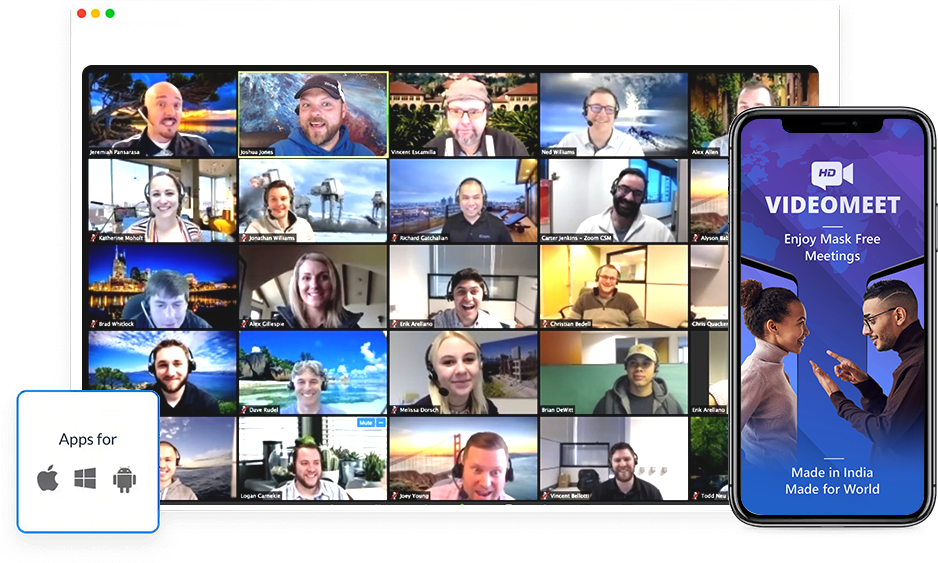
Task: Click the Android app icon
Action: [x=124, y=480]
